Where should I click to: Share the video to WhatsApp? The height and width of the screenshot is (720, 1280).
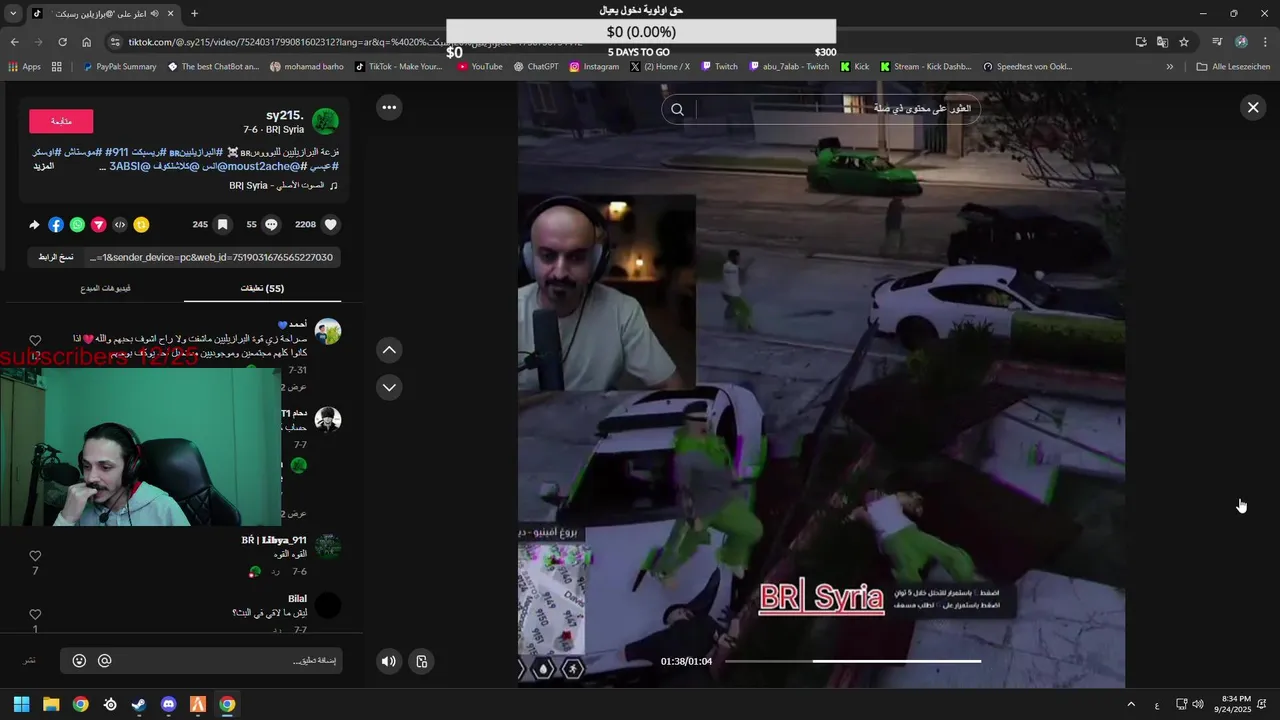77,225
